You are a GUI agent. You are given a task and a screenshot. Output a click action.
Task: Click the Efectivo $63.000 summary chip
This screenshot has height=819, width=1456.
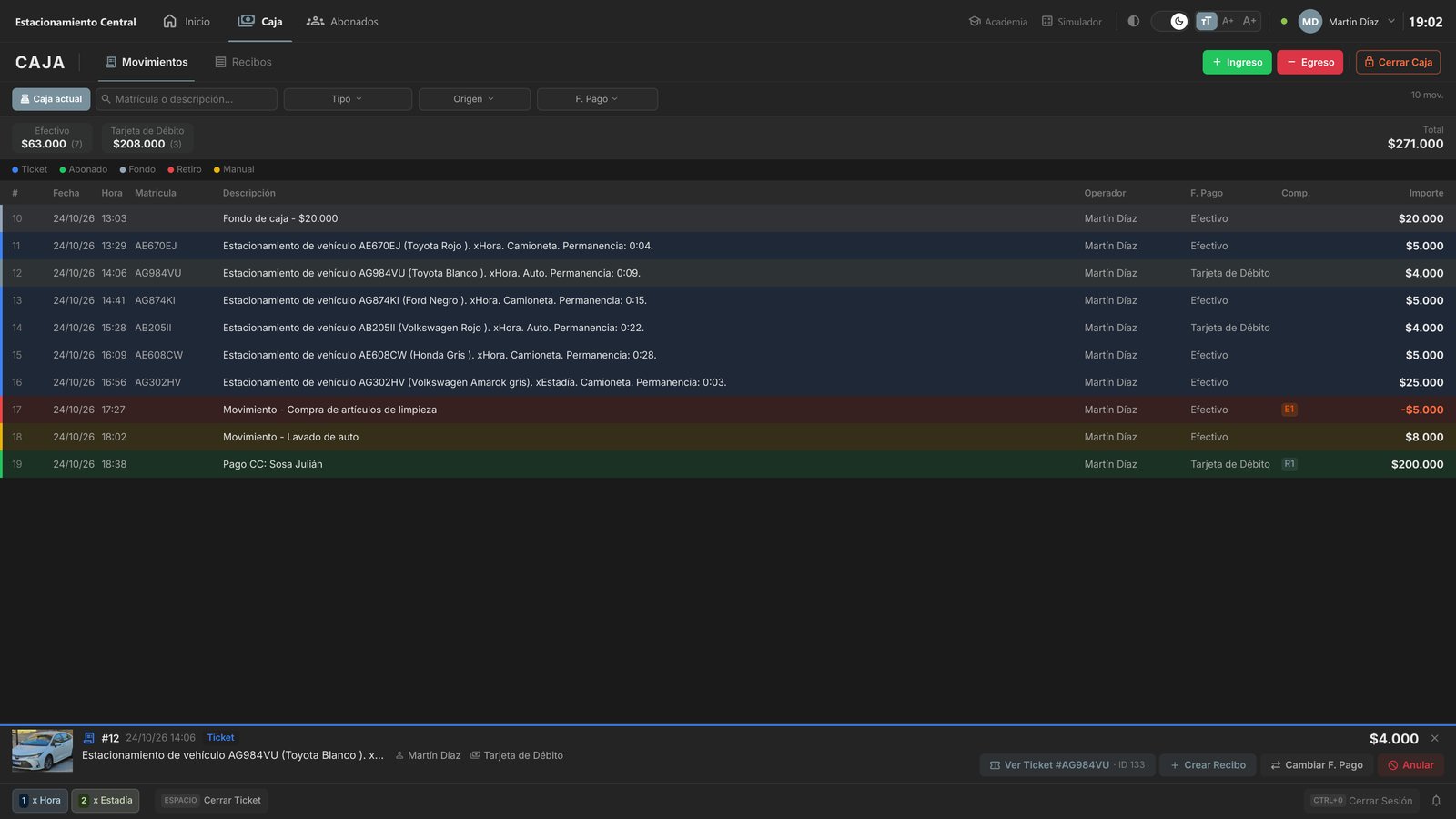(x=52, y=137)
